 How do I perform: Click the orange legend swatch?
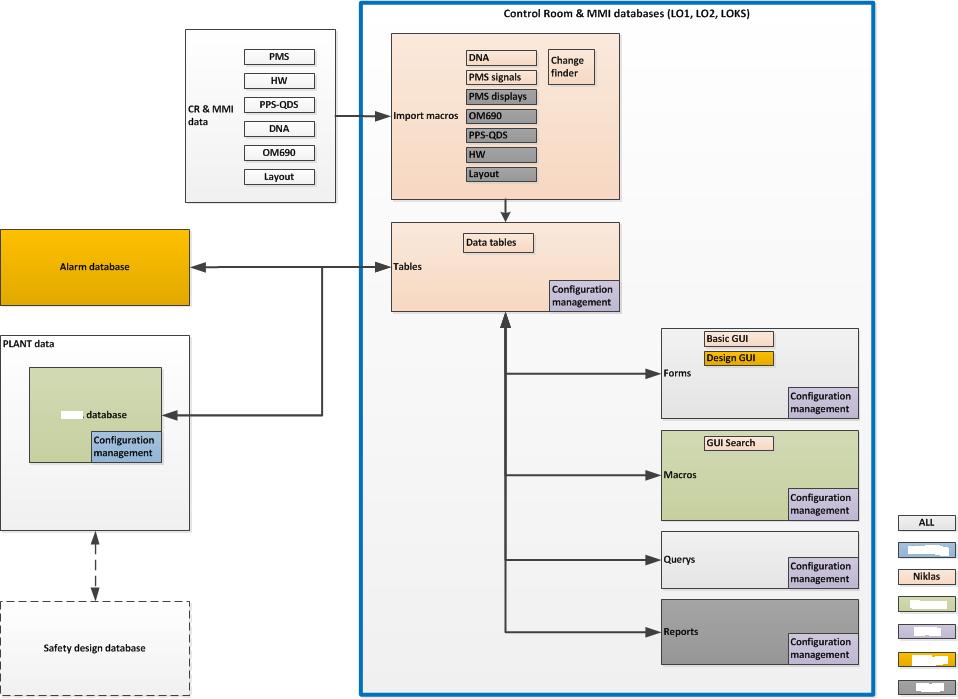(927, 659)
